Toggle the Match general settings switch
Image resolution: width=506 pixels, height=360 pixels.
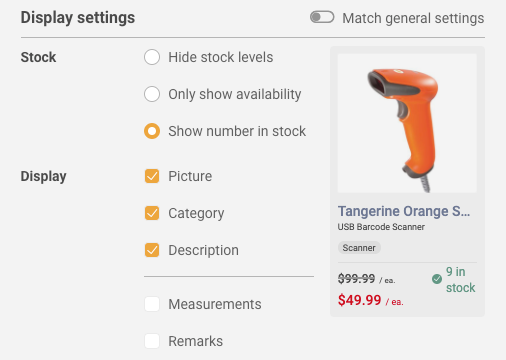click(x=322, y=17)
